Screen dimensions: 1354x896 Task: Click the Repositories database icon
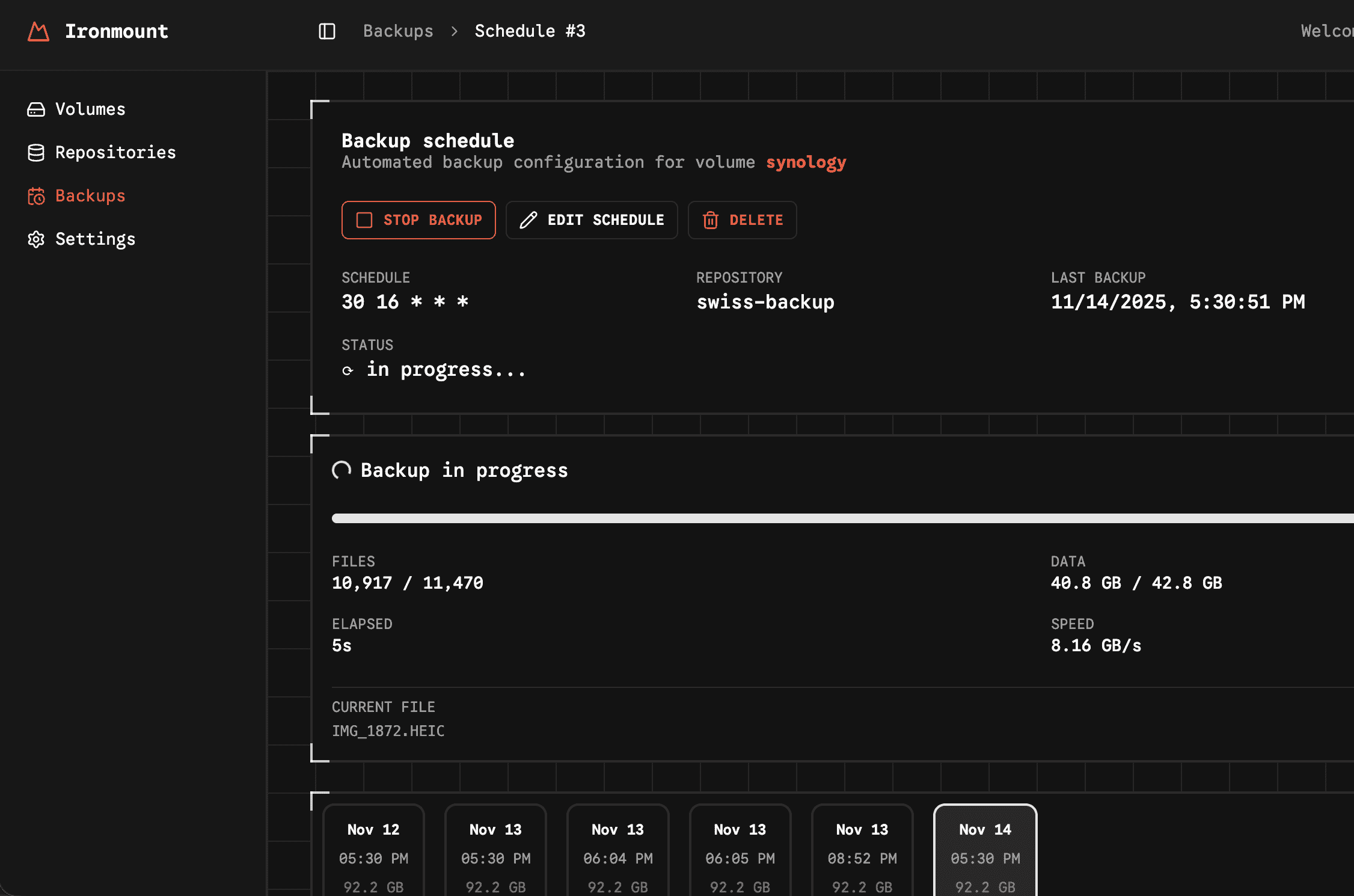pyautogui.click(x=36, y=153)
